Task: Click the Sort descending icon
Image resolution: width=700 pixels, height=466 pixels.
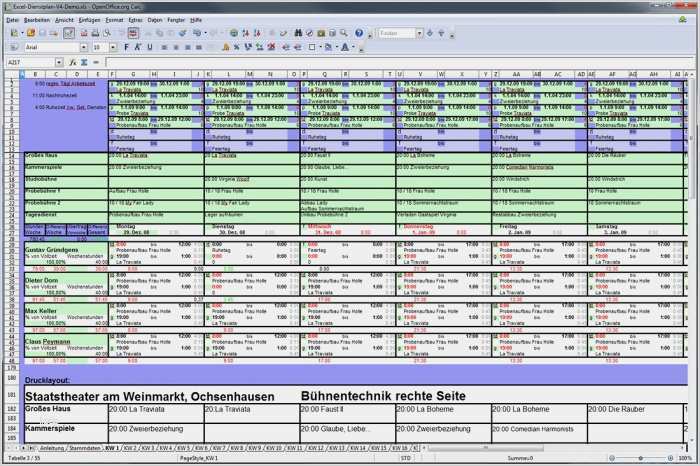Action: (257, 33)
